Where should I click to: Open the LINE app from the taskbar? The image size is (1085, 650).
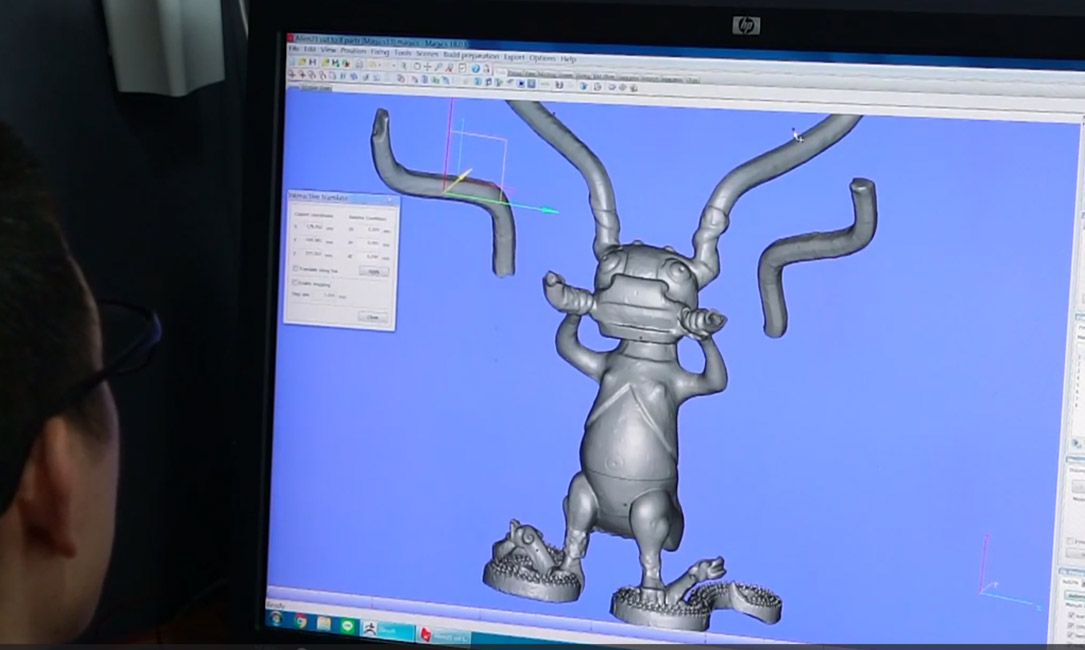point(347,626)
